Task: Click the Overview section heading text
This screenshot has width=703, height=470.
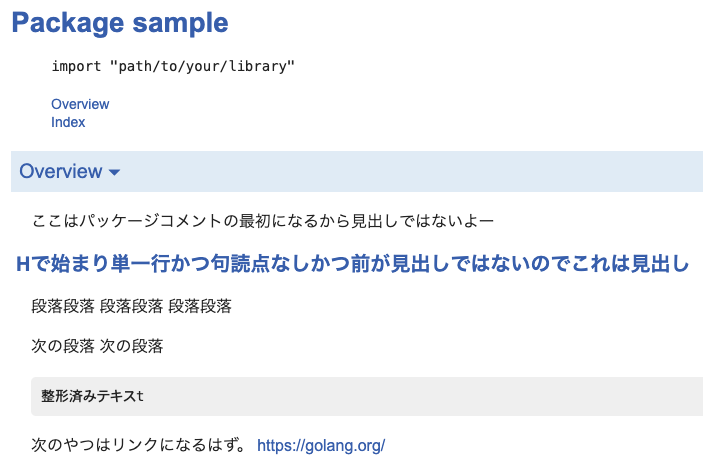Action: [61, 171]
